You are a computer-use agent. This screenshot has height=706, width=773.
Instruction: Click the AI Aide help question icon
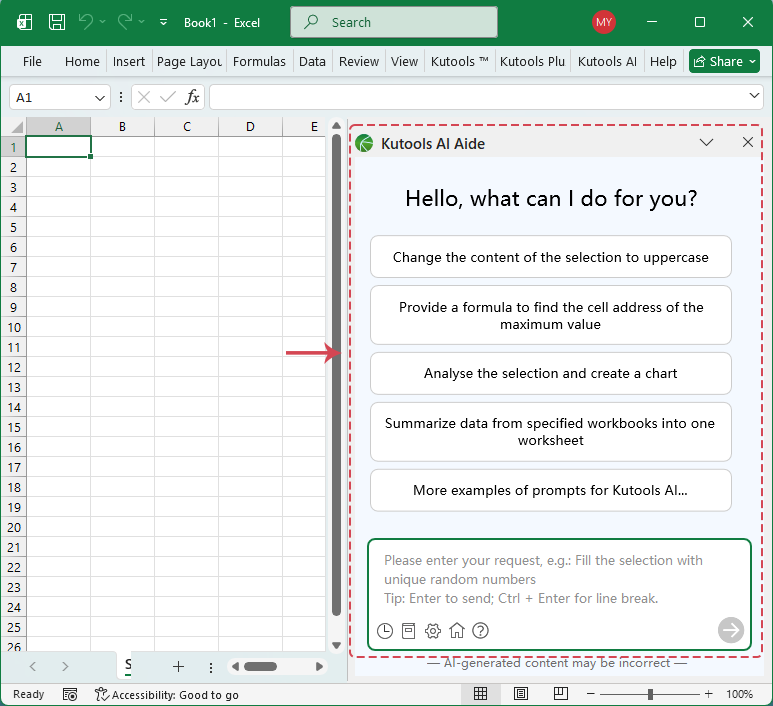(480, 631)
